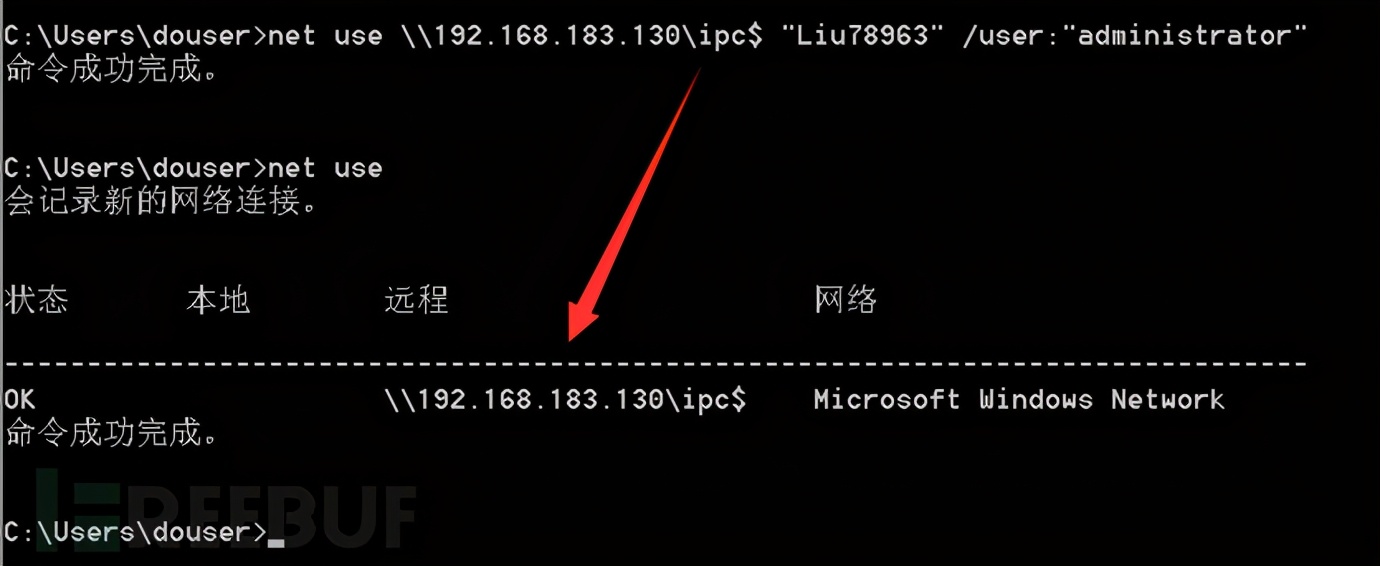Click the 命令成功完成 message below connection table
This screenshot has height=566, width=1380.
click(x=112, y=432)
